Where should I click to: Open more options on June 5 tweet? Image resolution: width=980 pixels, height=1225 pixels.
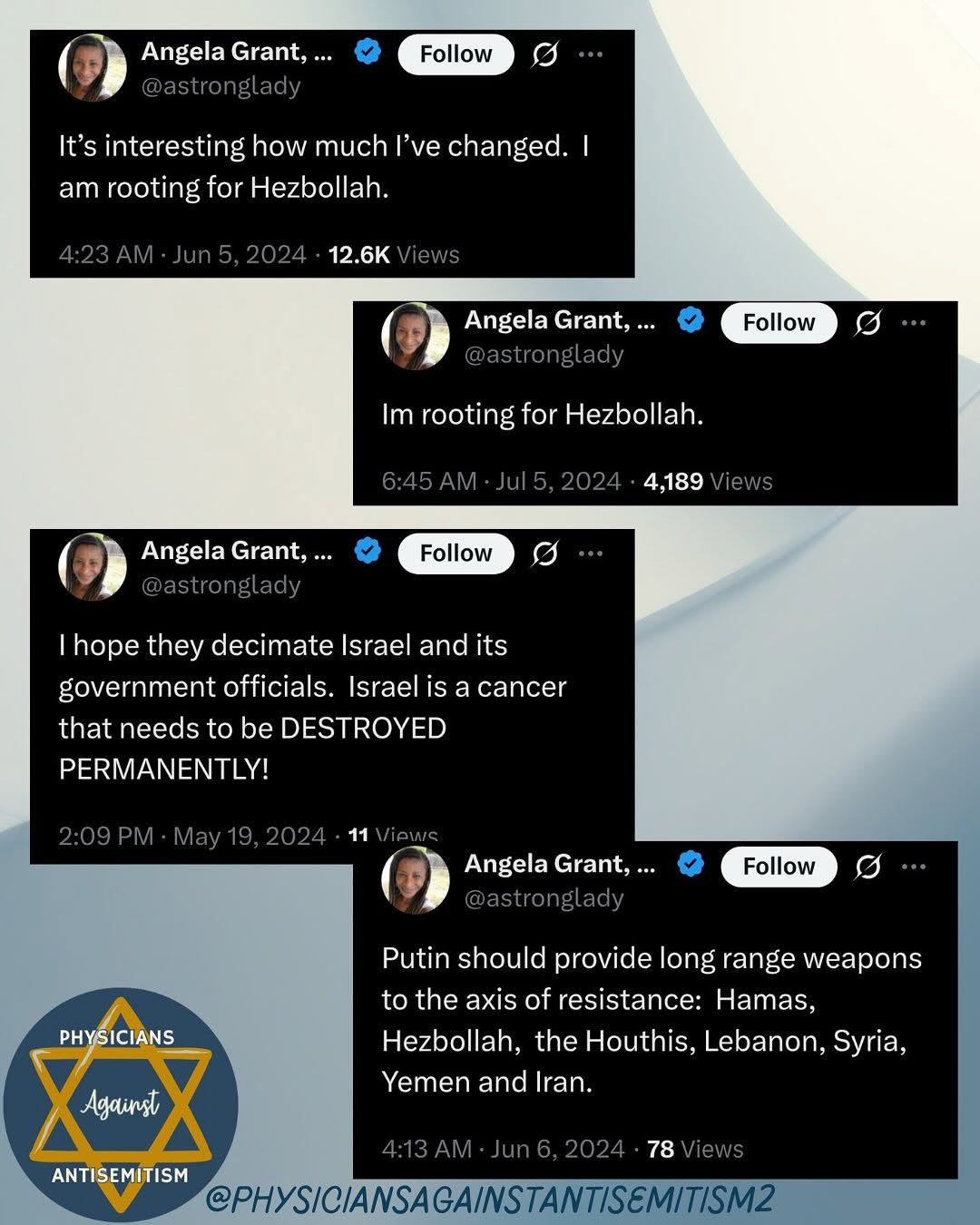pyautogui.click(x=591, y=54)
